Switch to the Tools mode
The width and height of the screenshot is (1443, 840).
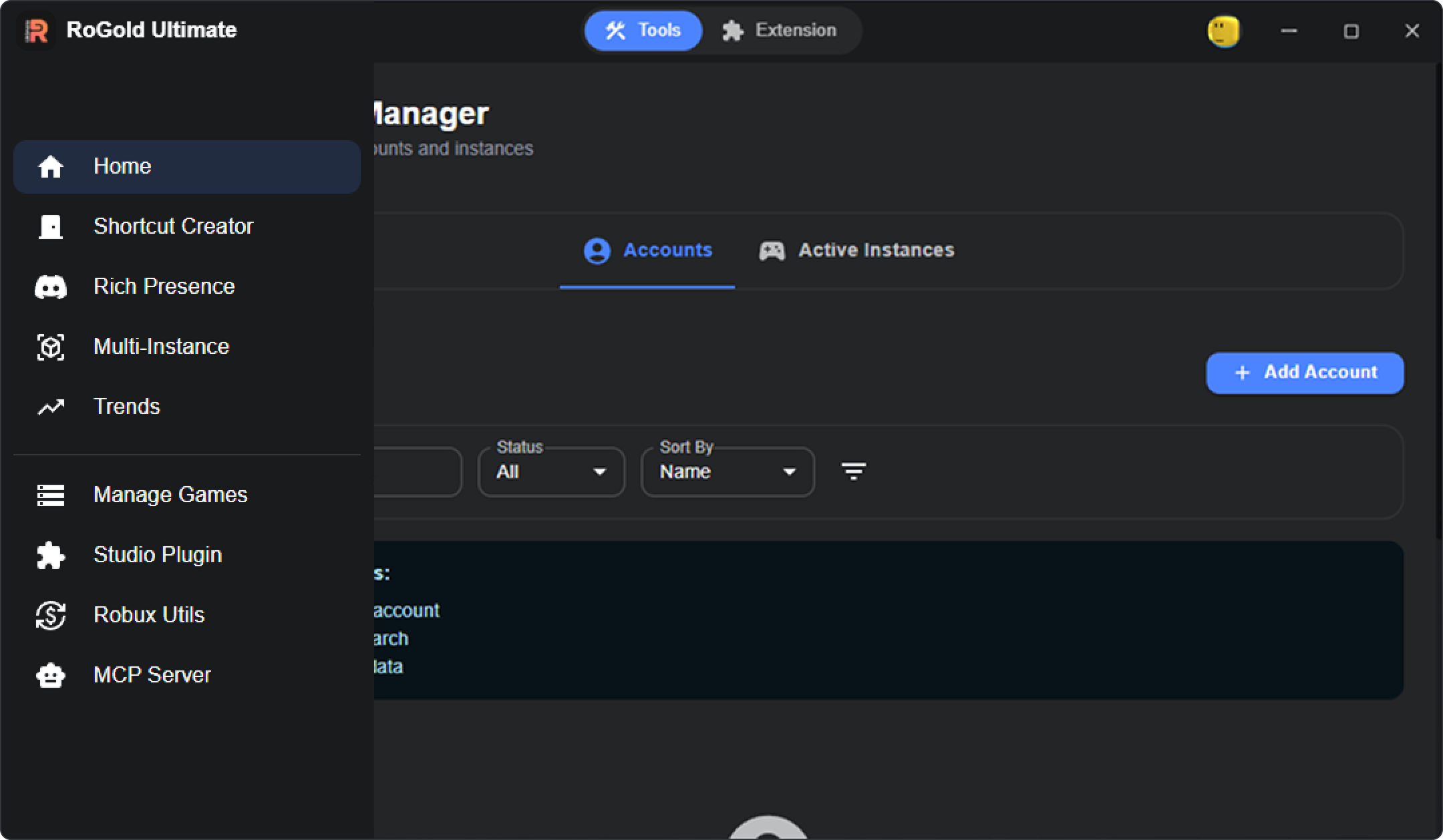643,31
